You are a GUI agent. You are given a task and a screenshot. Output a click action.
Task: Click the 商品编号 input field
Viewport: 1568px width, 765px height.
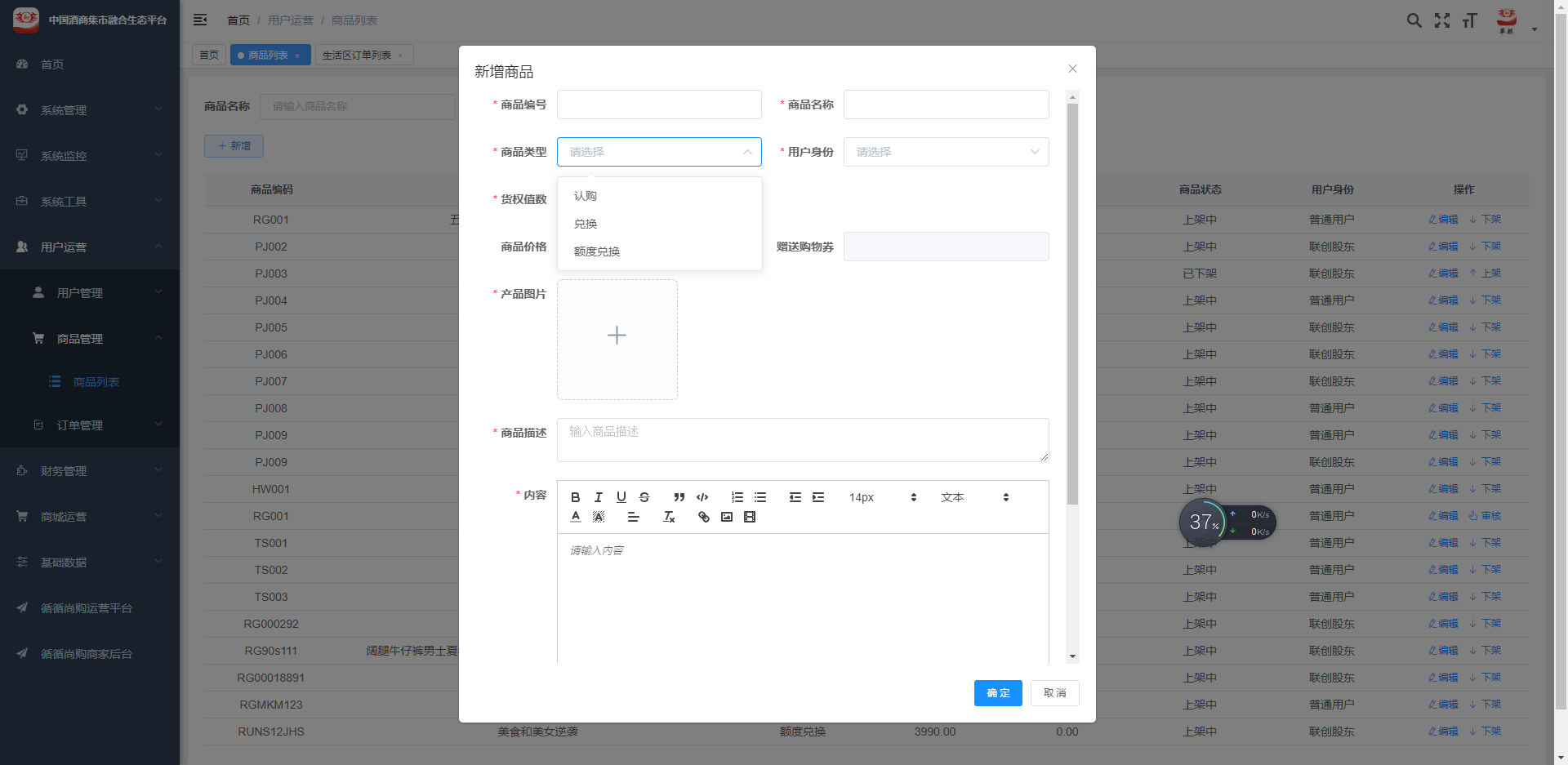tap(659, 105)
